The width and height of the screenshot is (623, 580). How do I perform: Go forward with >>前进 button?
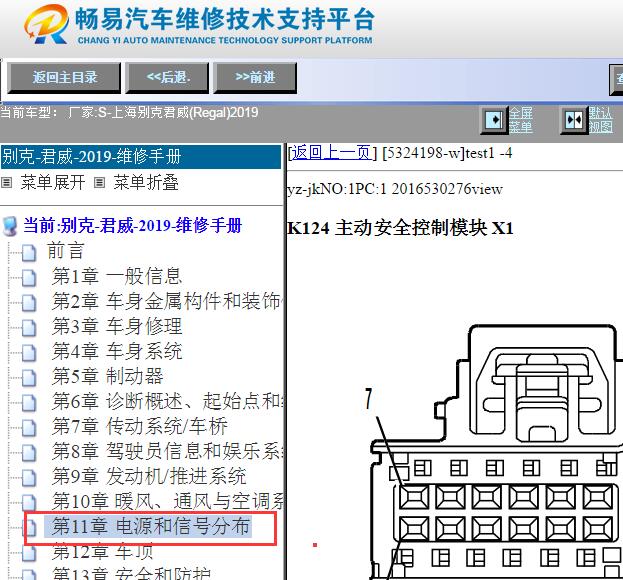(255, 77)
